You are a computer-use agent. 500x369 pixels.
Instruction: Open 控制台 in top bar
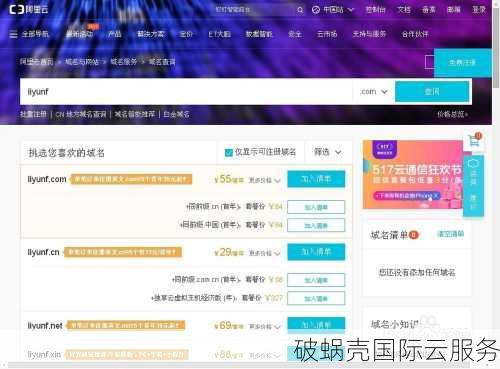(x=375, y=10)
